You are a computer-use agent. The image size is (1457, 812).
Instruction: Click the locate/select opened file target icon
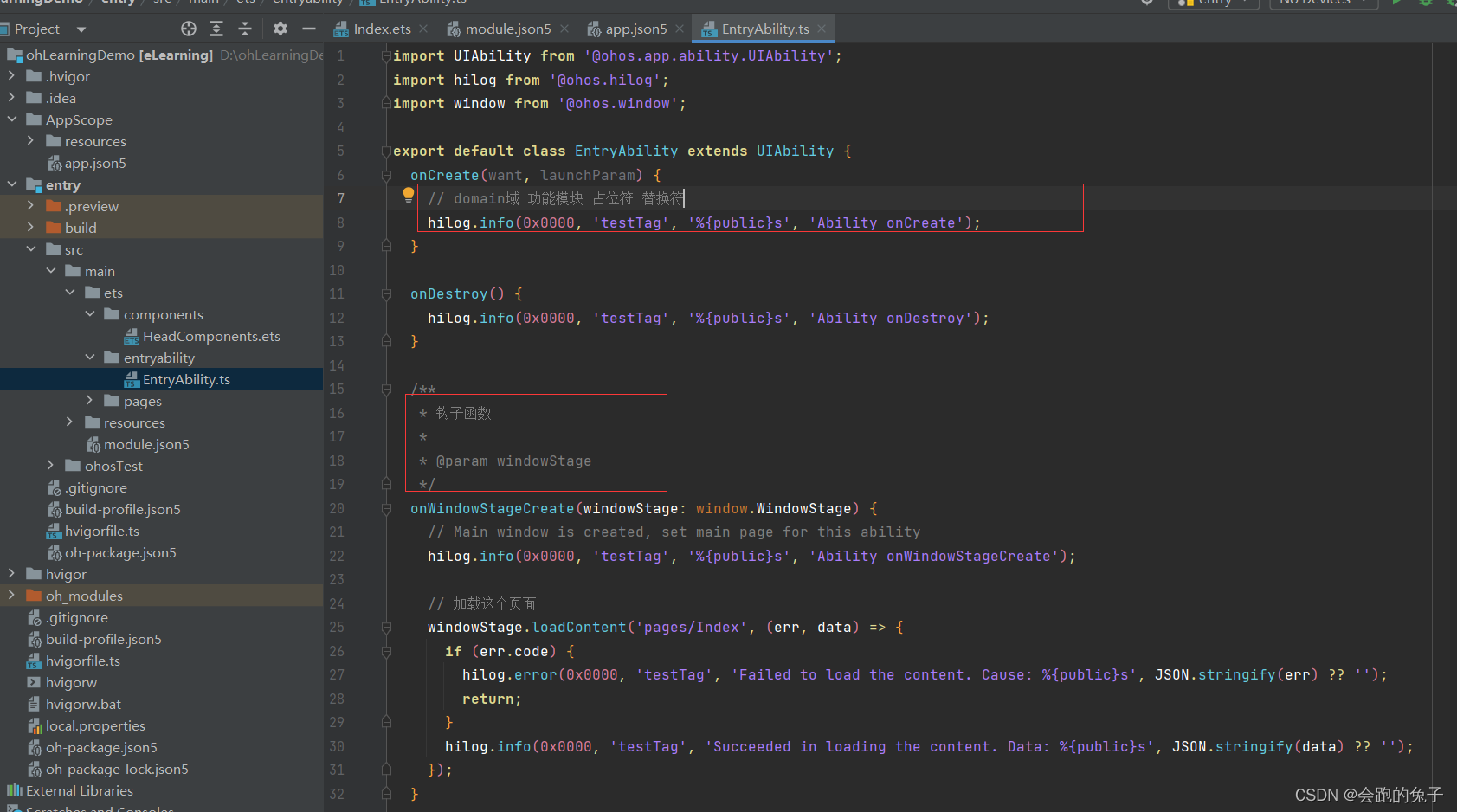(188, 29)
